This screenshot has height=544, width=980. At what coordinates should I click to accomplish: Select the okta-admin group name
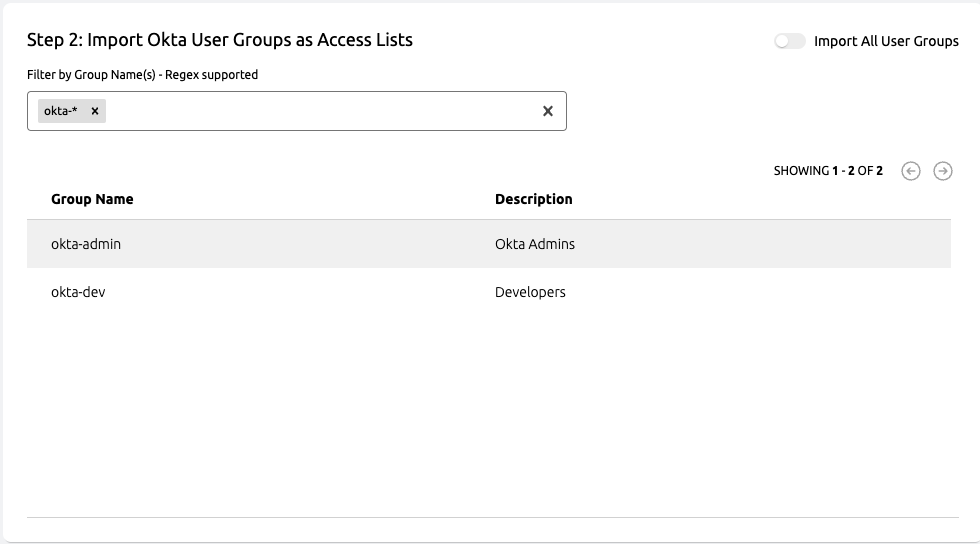click(x=86, y=244)
